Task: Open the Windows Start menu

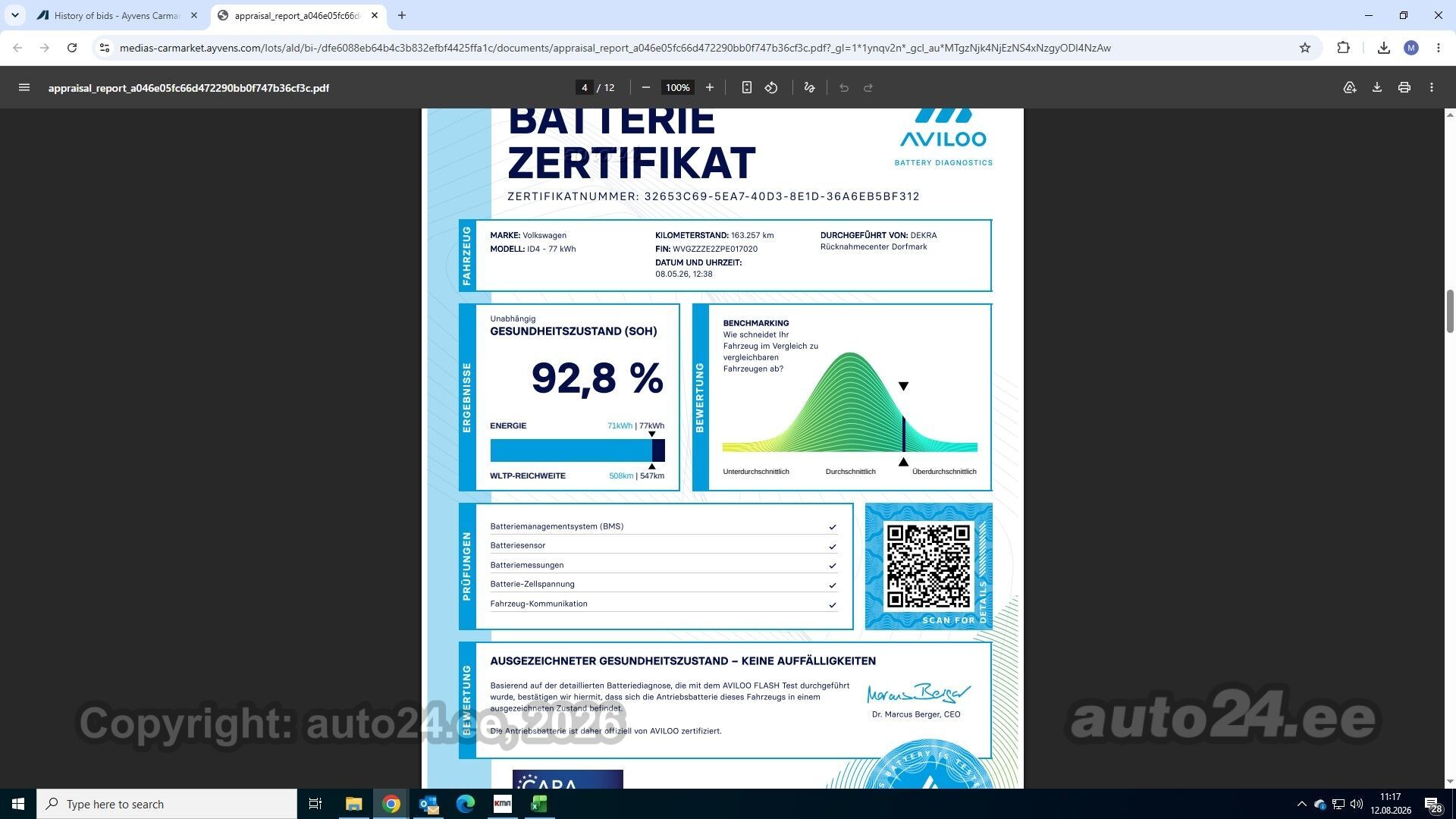Action: point(18,804)
